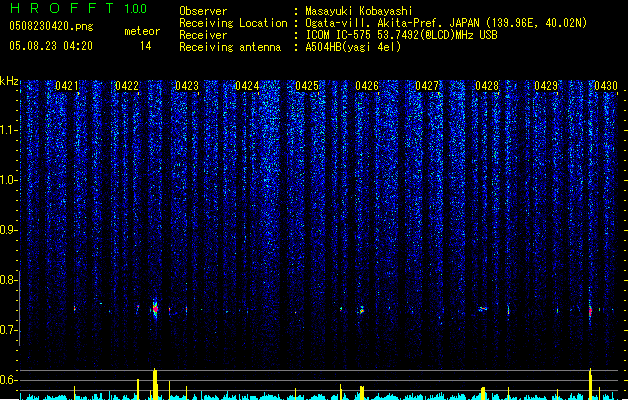Click the 0428 time marker
Image resolution: width=629 pixels, height=400 pixels.
(487, 86)
